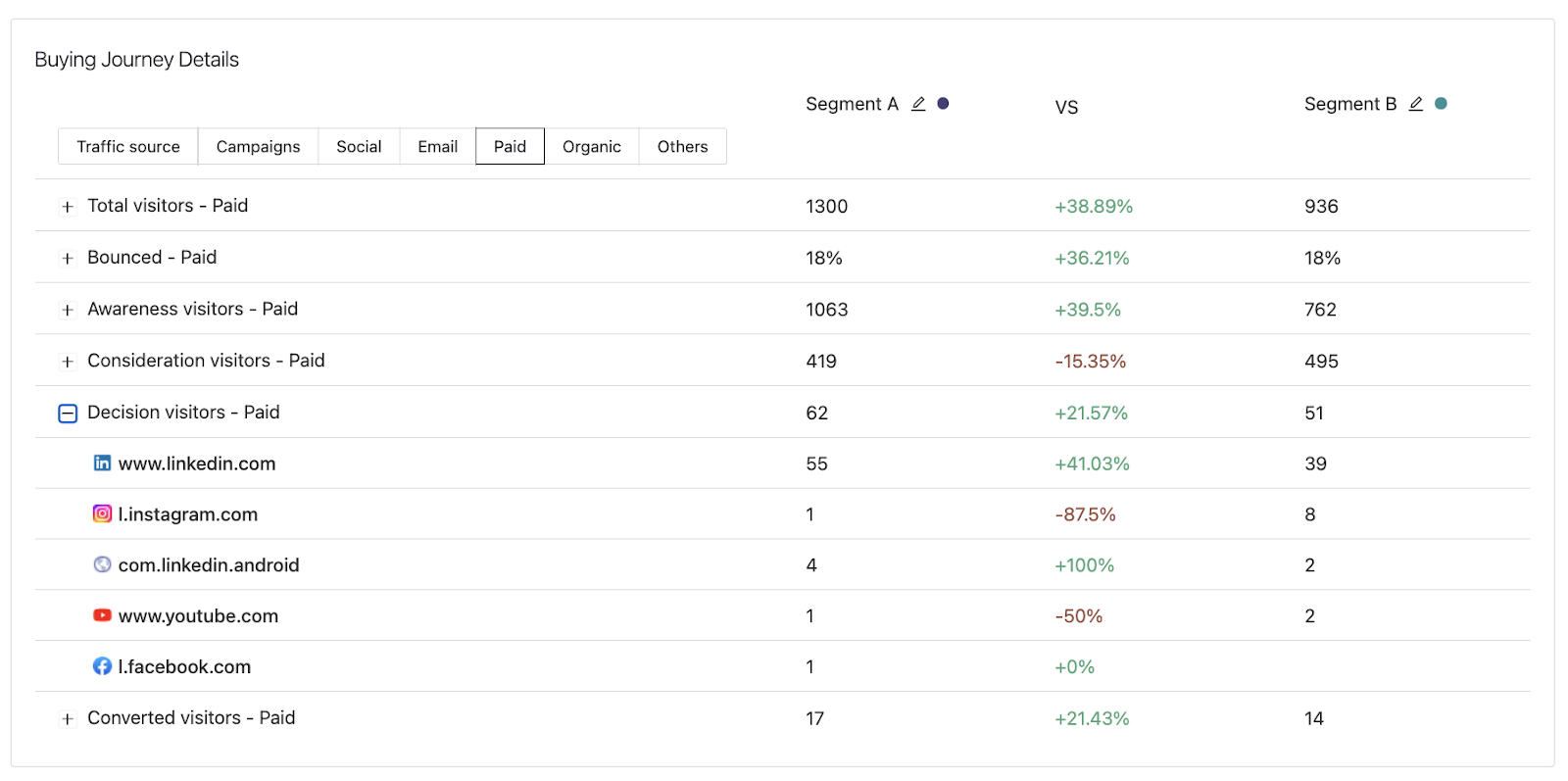1568x781 pixels.
Task: Switch to the Others tab
Action: pyautogui.click(x=682, y=146)
